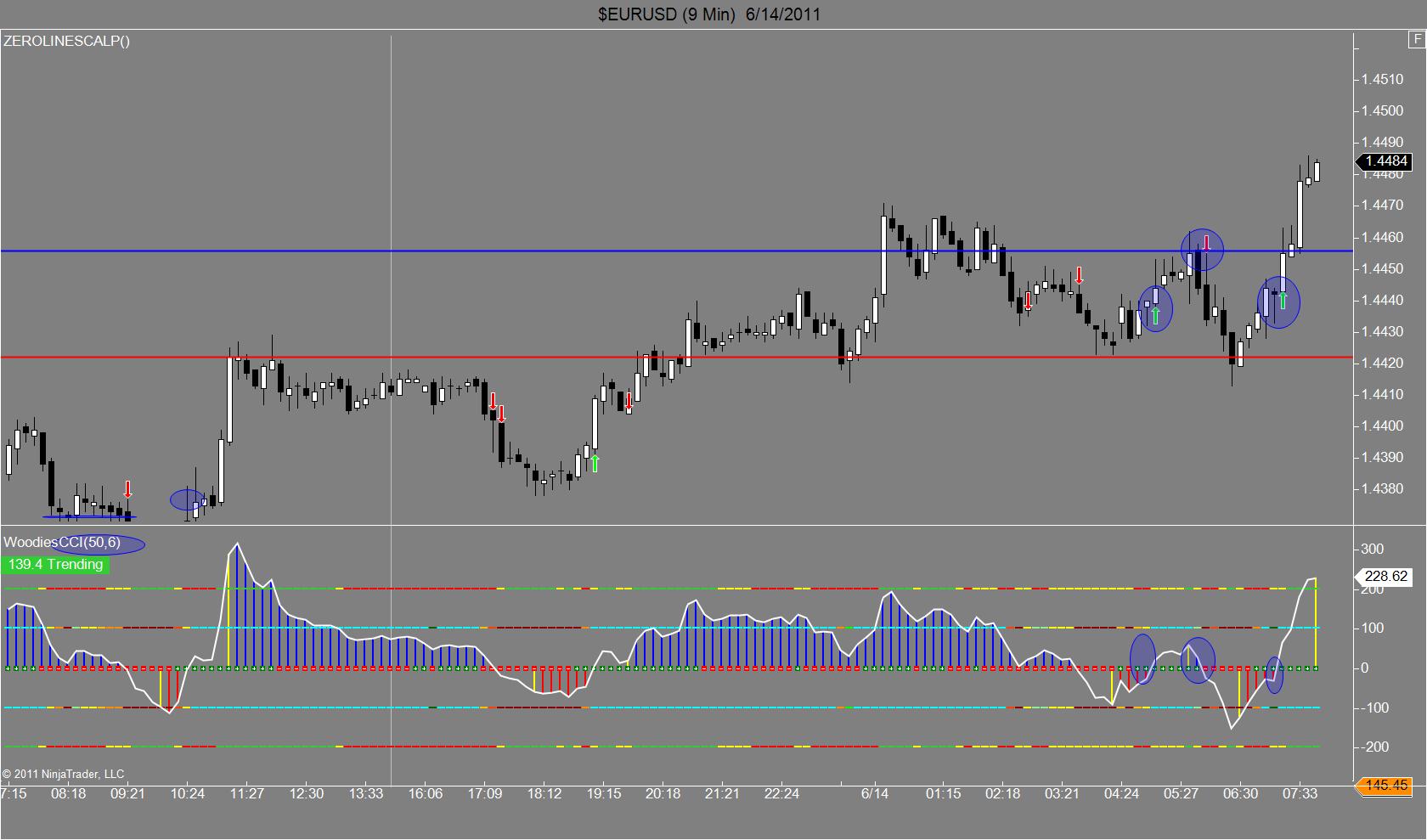Click the 11:27 time axis label
Image resolution: width=1427 pixels, height=840 pixels.
coord(247,793)
